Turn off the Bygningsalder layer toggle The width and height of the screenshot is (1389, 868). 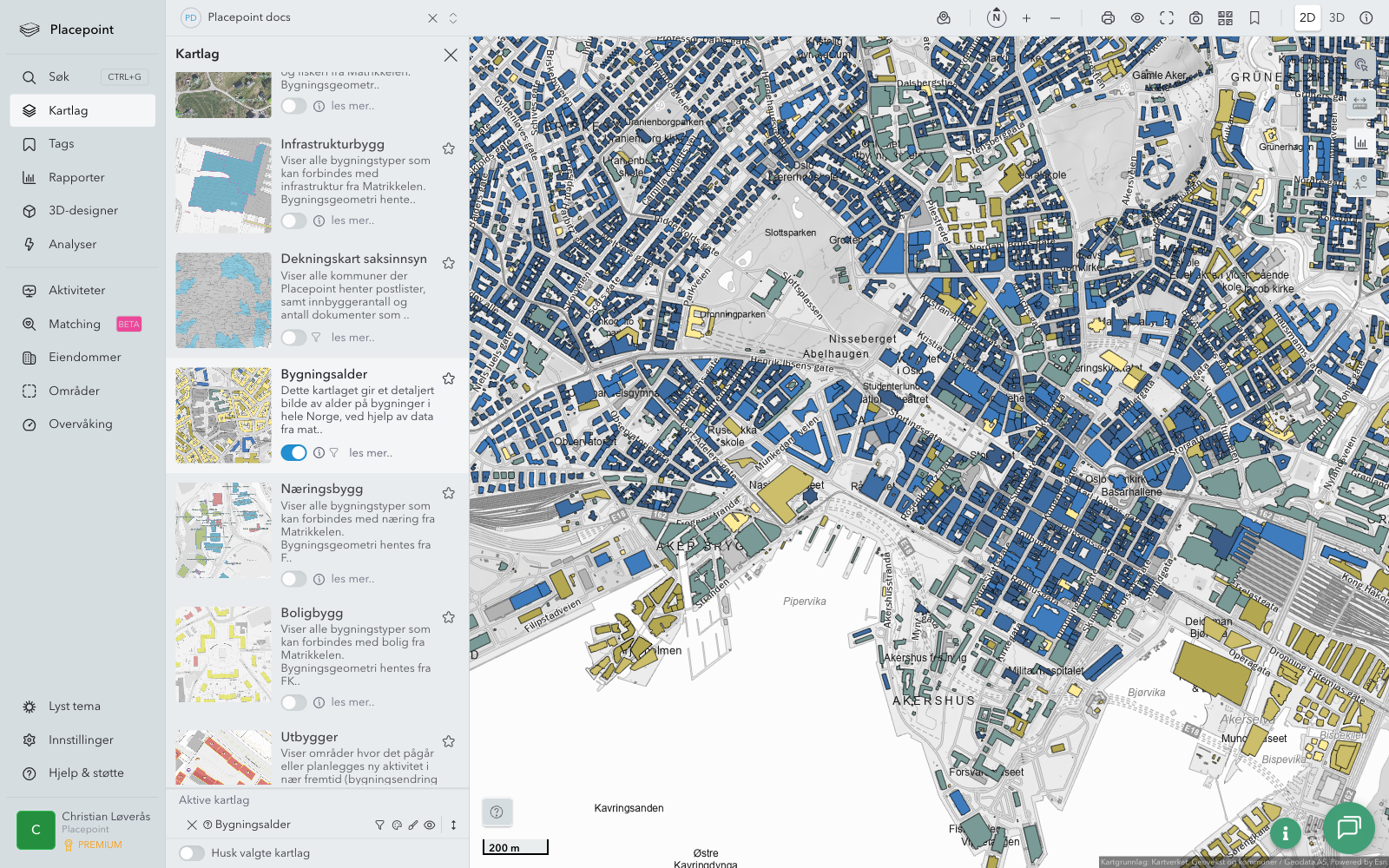(x=293, y=452)
